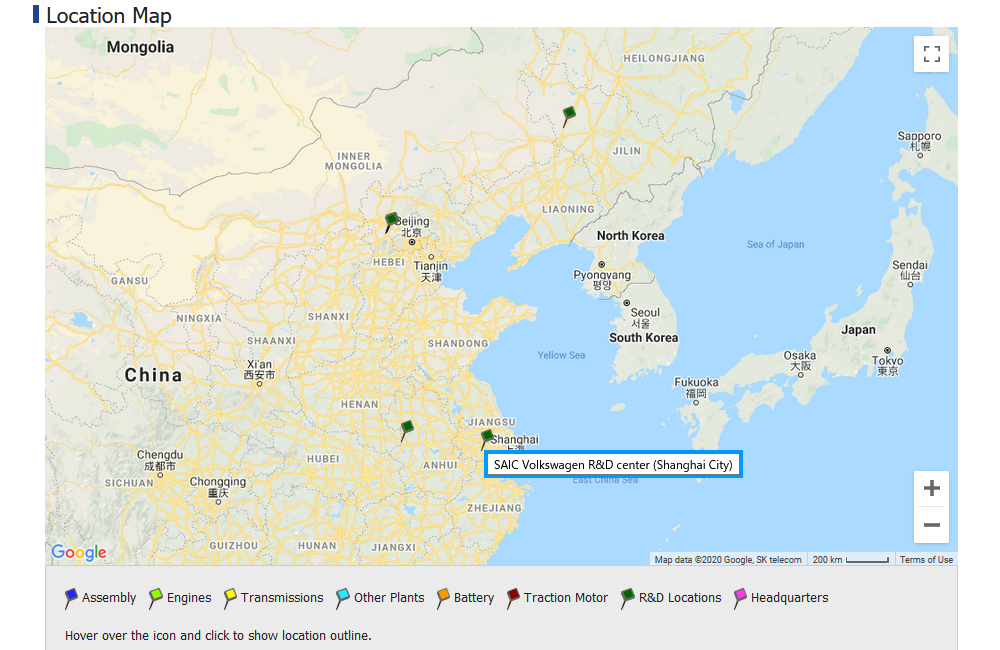
Task: Click the Map data ©2020 Google attribution
Action: click(728, 559)
